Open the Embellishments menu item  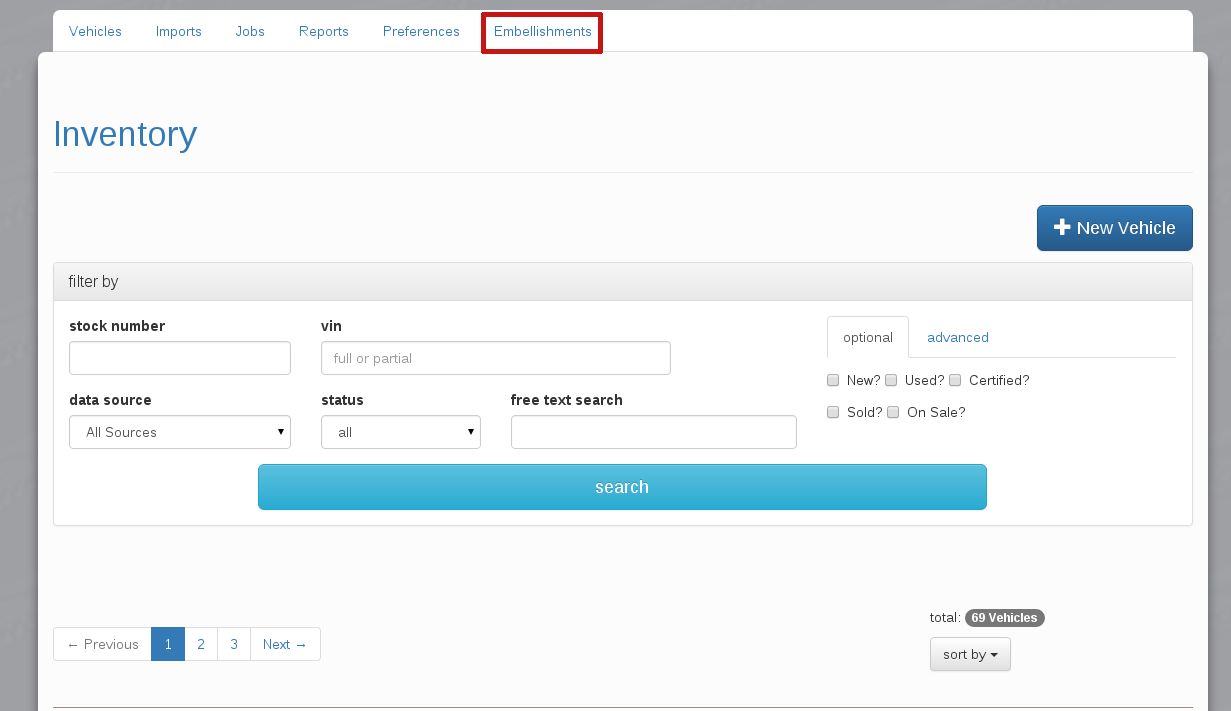542,32
